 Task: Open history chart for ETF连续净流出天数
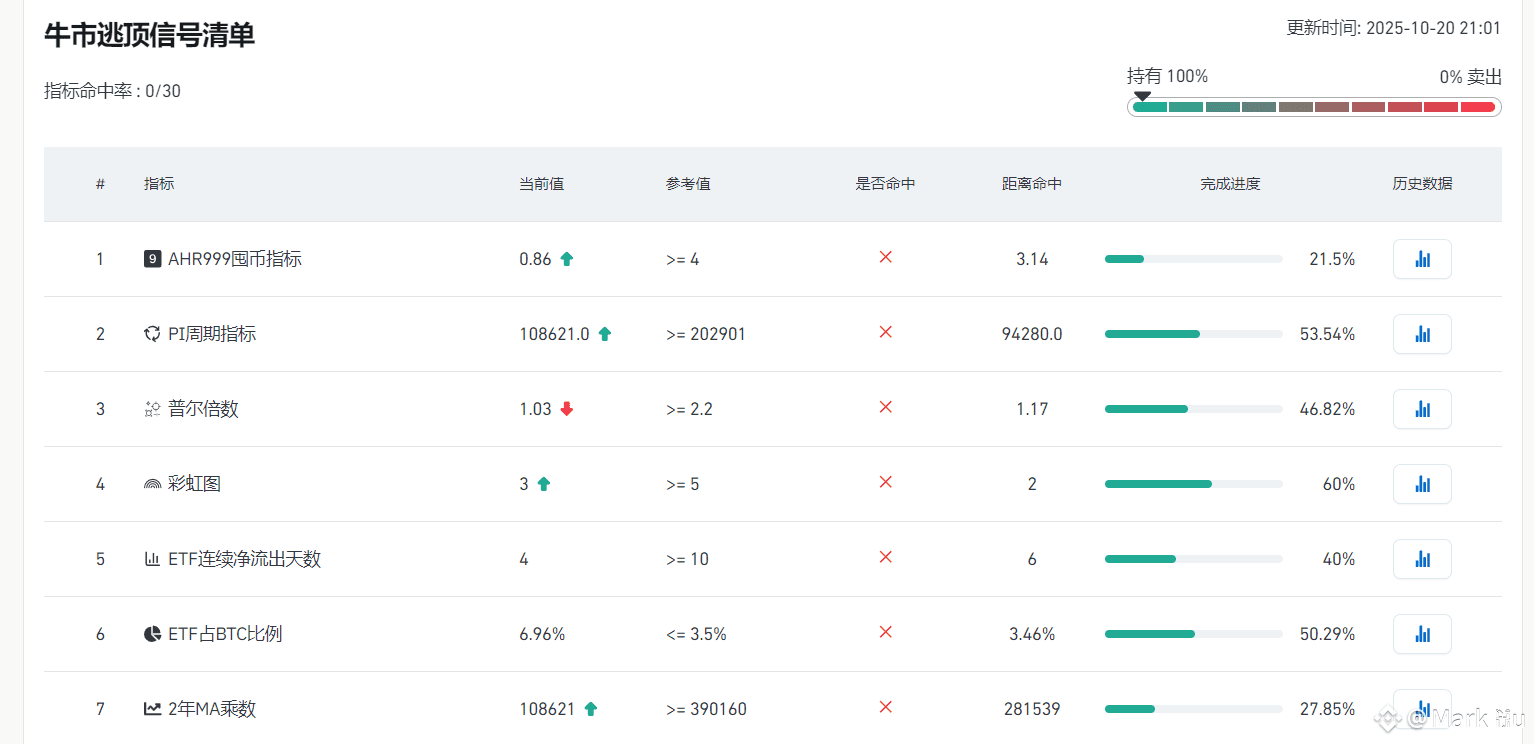[1422, 559]
